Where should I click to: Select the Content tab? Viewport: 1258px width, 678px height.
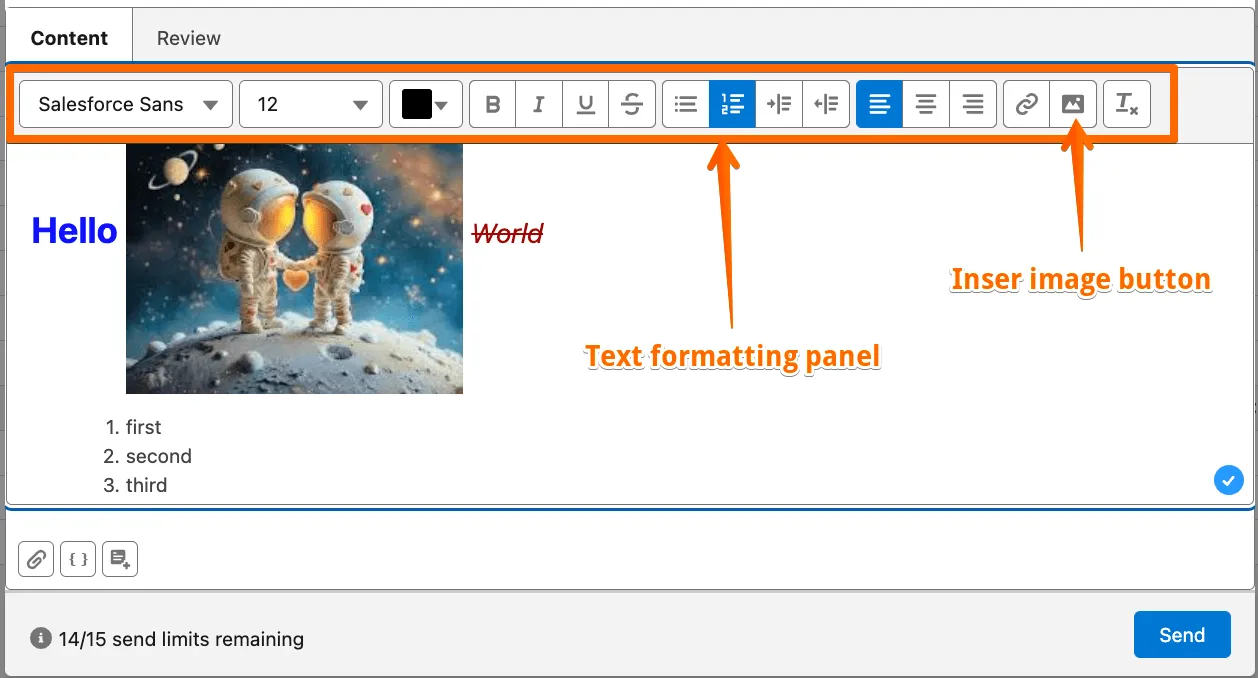69,38
